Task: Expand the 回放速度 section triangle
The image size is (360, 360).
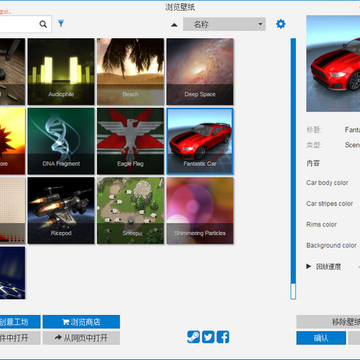Action: (309, 266)
